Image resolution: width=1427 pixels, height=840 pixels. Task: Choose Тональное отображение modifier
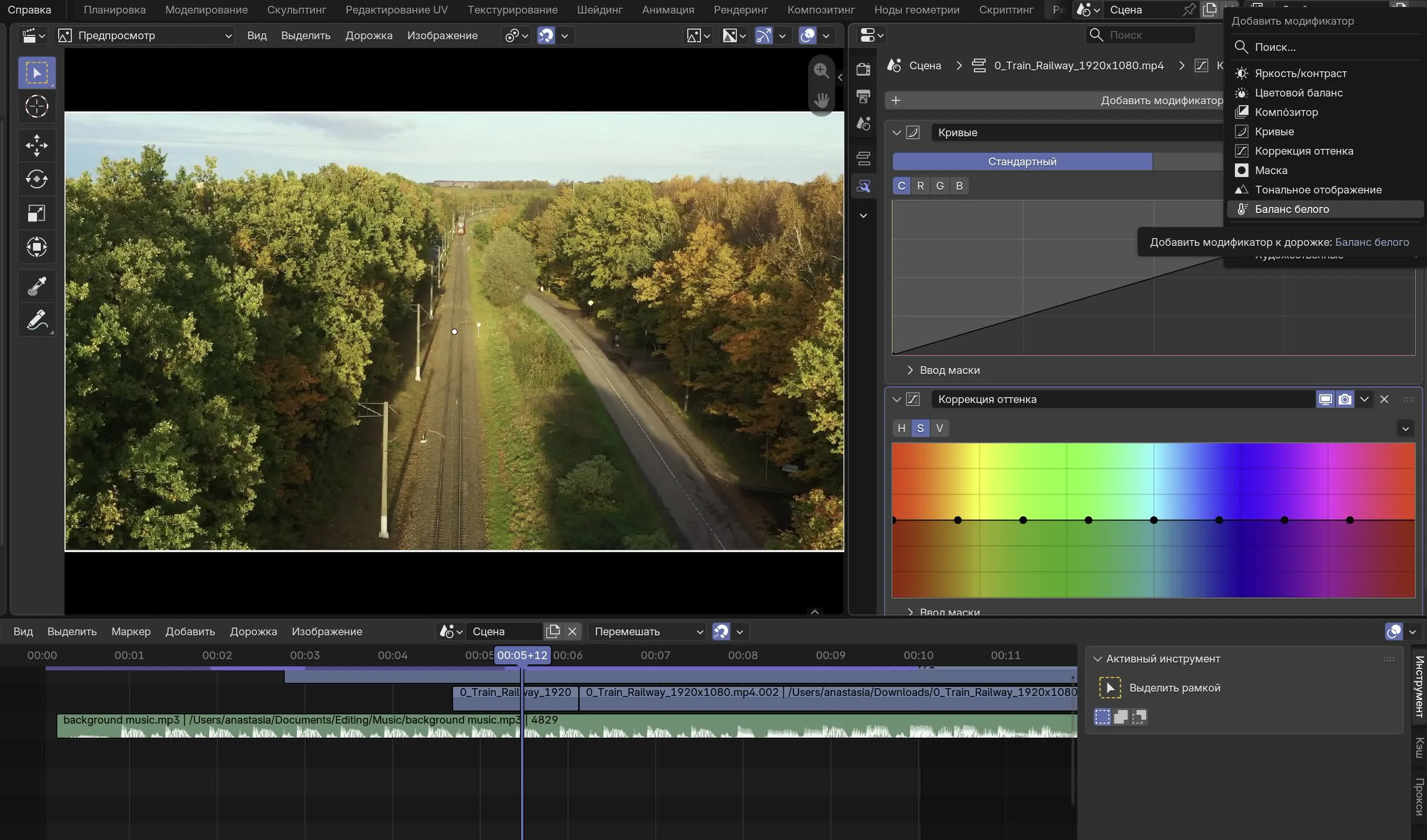pos(1325,190)
